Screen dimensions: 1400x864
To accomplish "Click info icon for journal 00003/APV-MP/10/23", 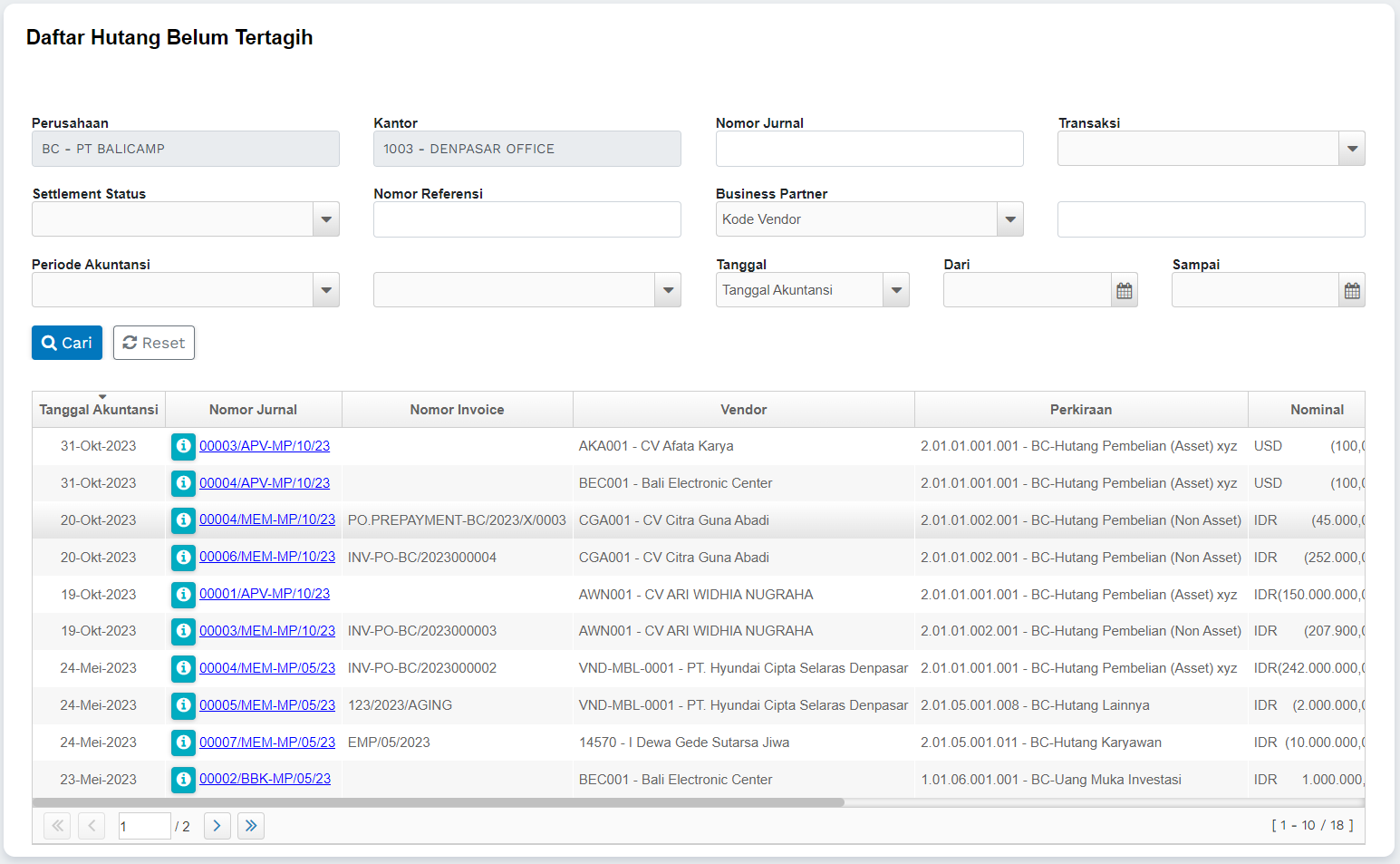I will point(183,446).
